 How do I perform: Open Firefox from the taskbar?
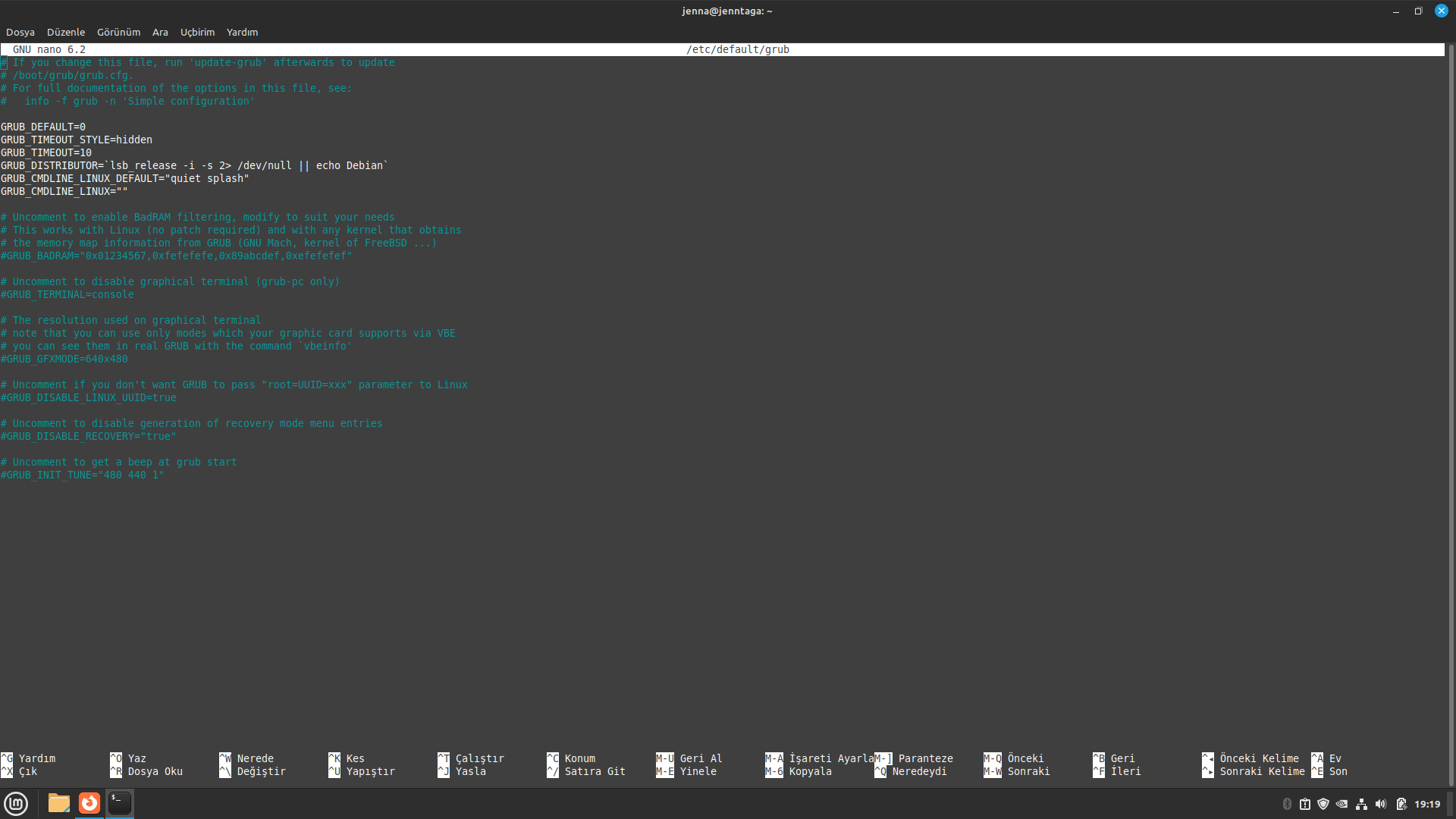pos(89,803)
